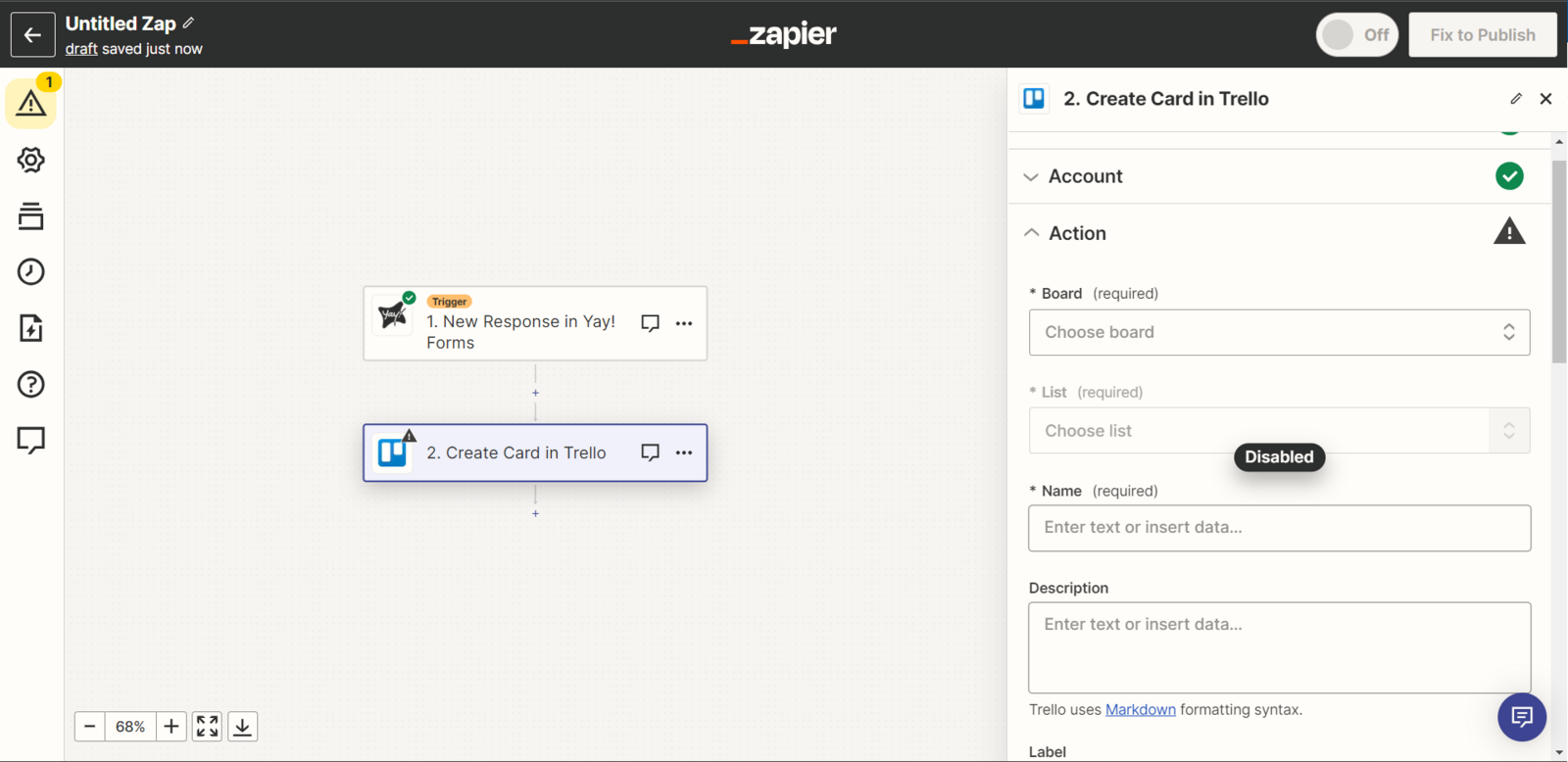1568x762 pixels.
Task: Open the Zap details file icon
Action: (30, 328)
